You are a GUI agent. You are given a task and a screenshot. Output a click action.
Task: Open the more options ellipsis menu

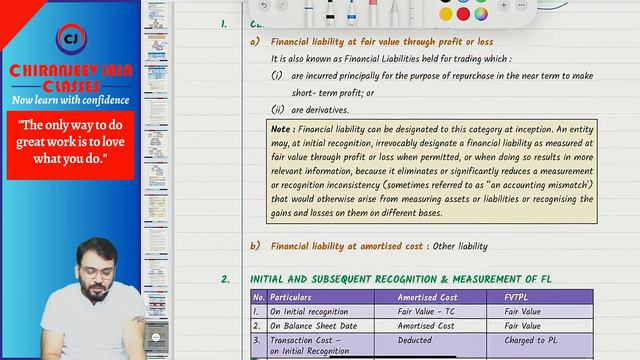[522, 5]
